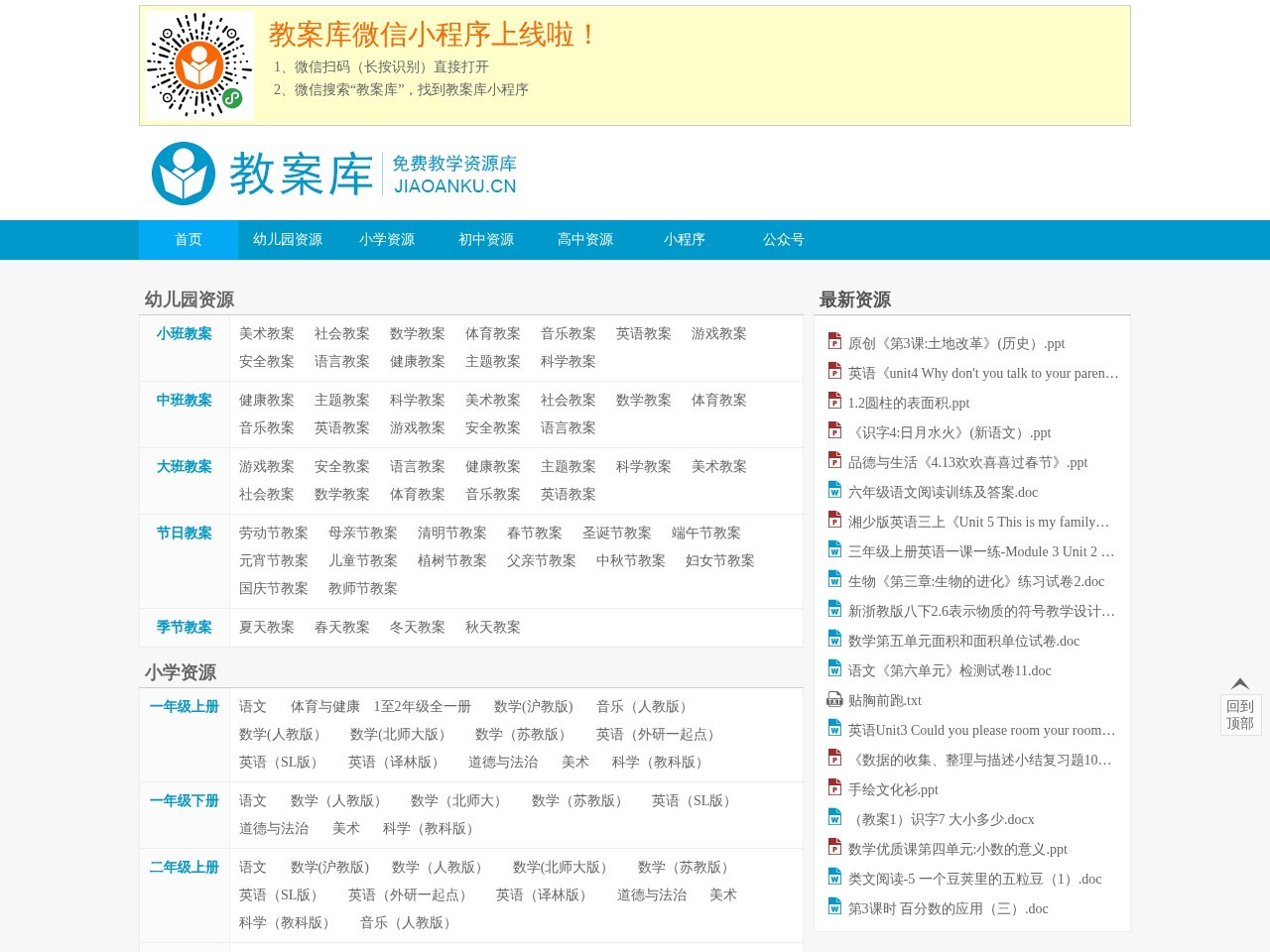1270x952 pixels.
Task: Open 1至2年级全一册 under 一年级上册
Action: click(x=423, y=707)
